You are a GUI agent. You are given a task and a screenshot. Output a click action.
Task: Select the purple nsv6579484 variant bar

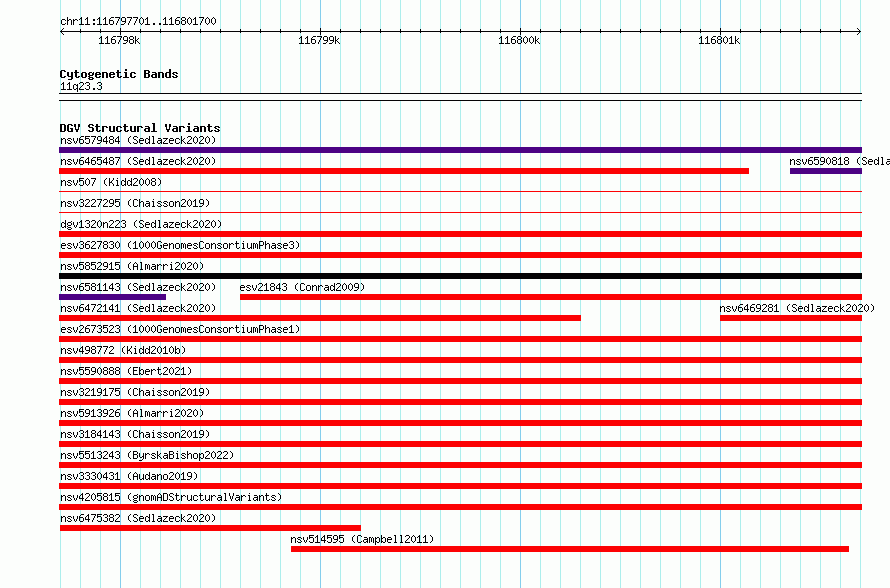pos(460,150)
